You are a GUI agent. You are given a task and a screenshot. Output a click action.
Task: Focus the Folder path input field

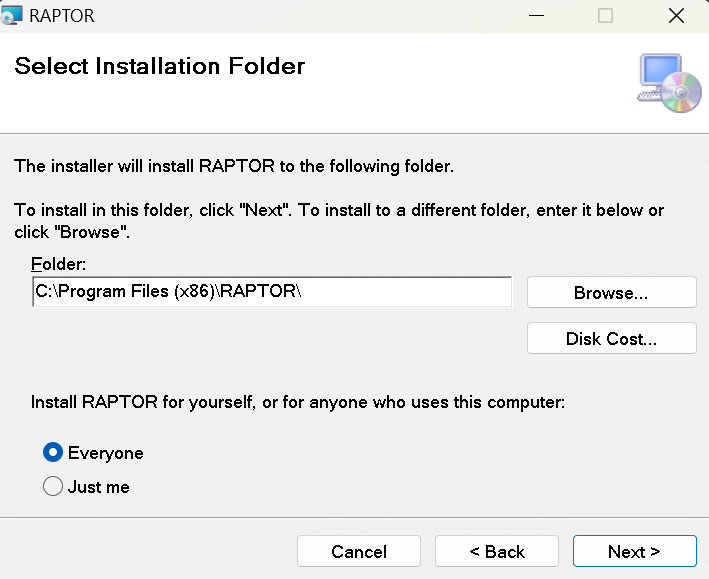pos(272,292)
